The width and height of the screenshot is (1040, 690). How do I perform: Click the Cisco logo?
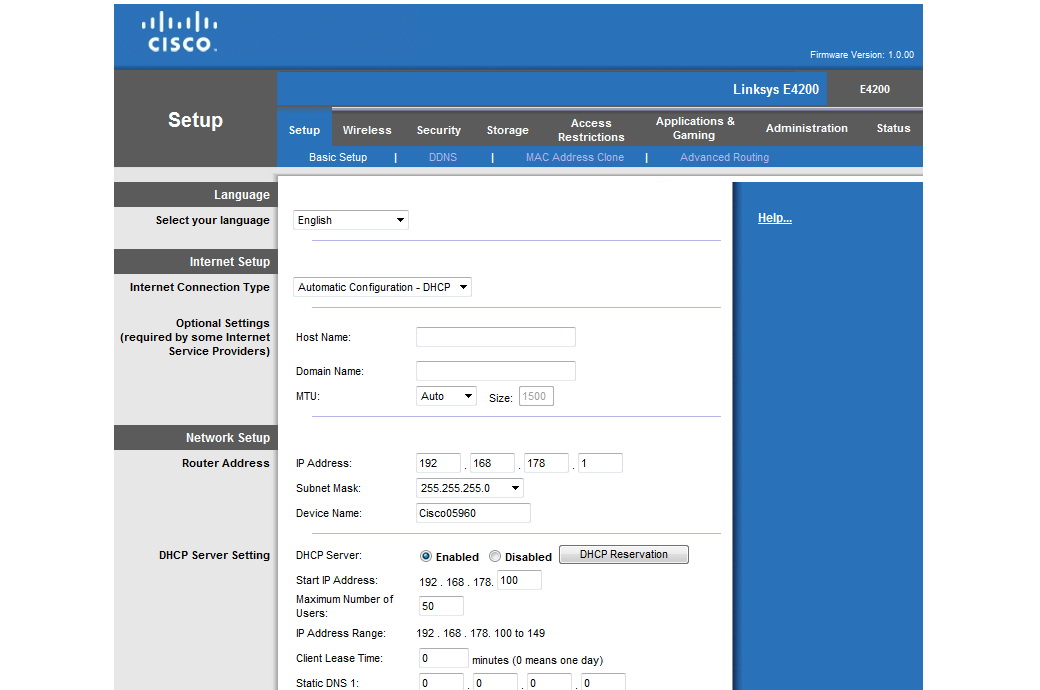[x=179, y=33]
